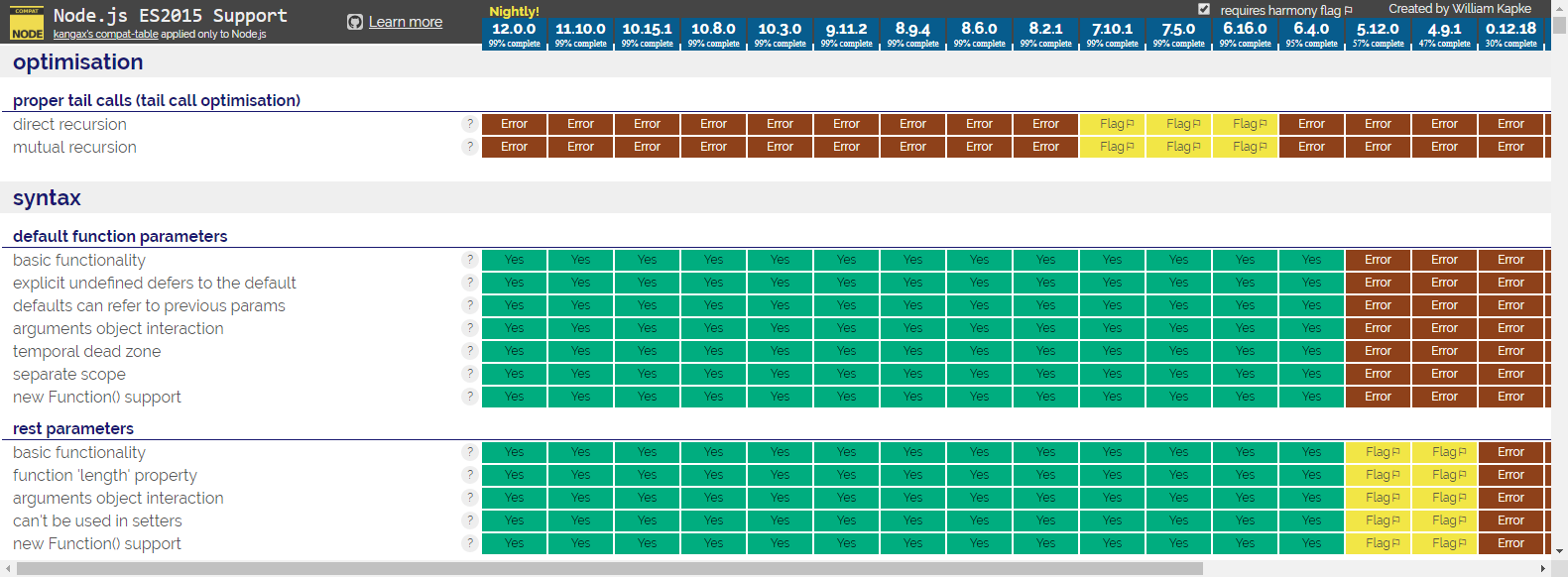
Task: Click the vertical scrollbar down arrow
Action: tap(1559, 551)
